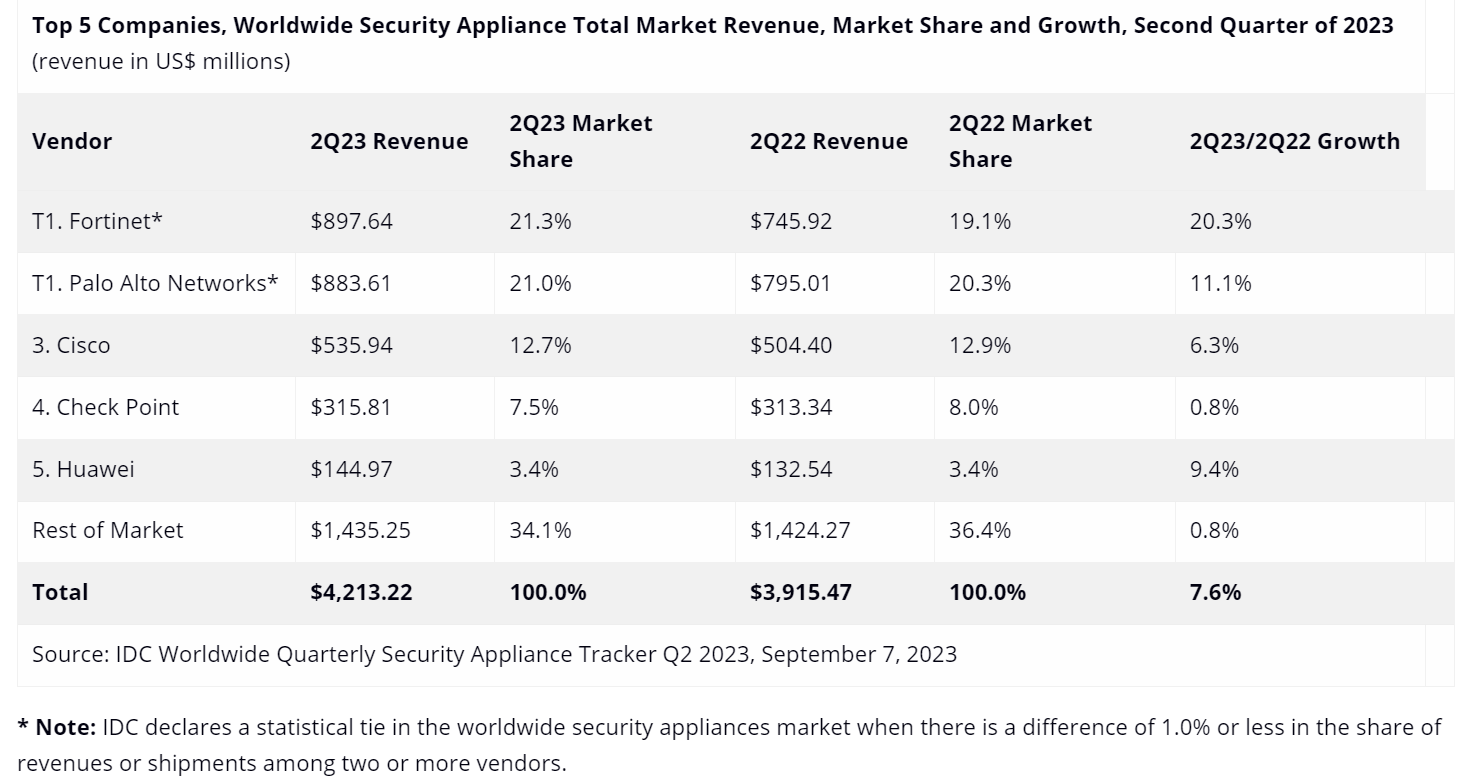The width and height of the screenshot is (1459, 782).
Task: Click the IDC source citation line
Action: (x=494, y=654)
